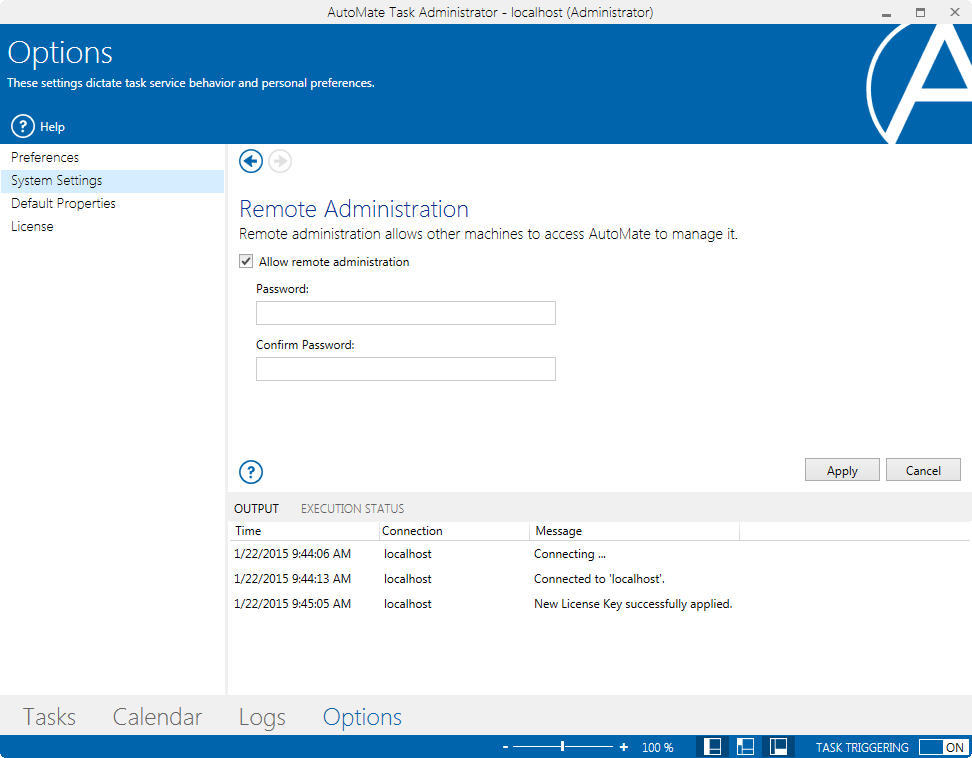972x758 pixels.
Task: Click the forward navigation arrow
Action: (280, 161)
